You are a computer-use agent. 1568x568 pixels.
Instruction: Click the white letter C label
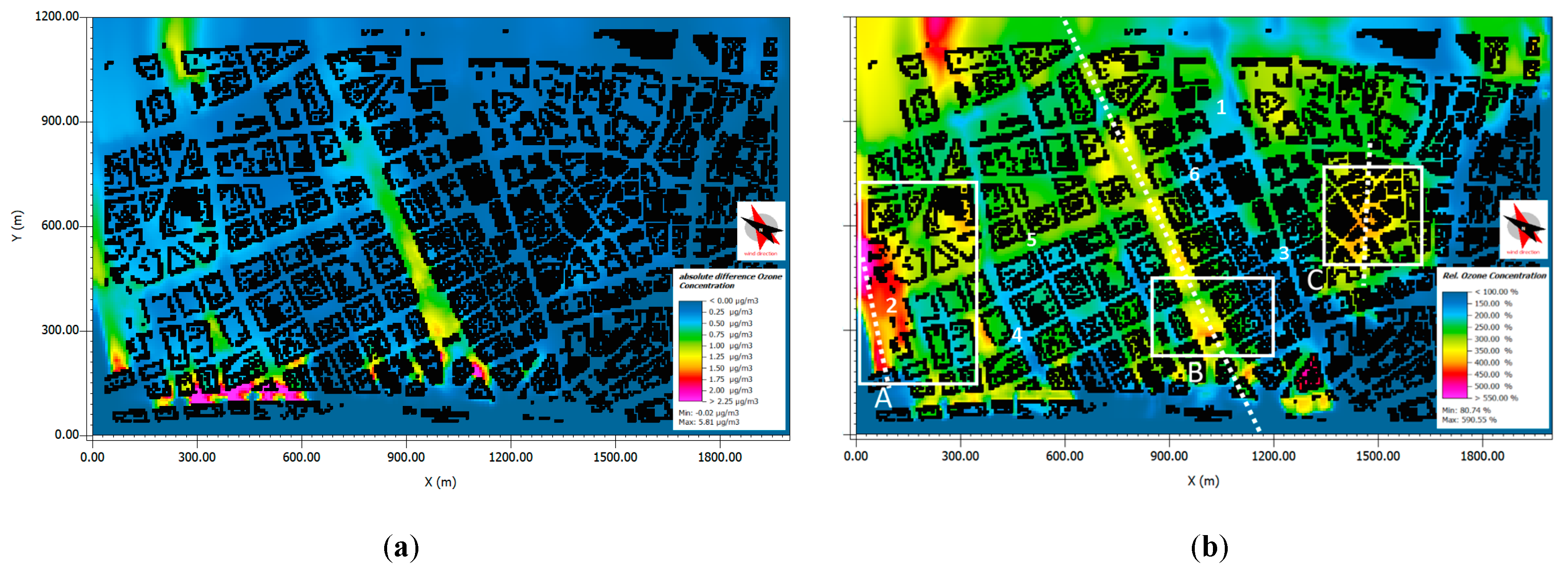click(x=1315, y=280)
